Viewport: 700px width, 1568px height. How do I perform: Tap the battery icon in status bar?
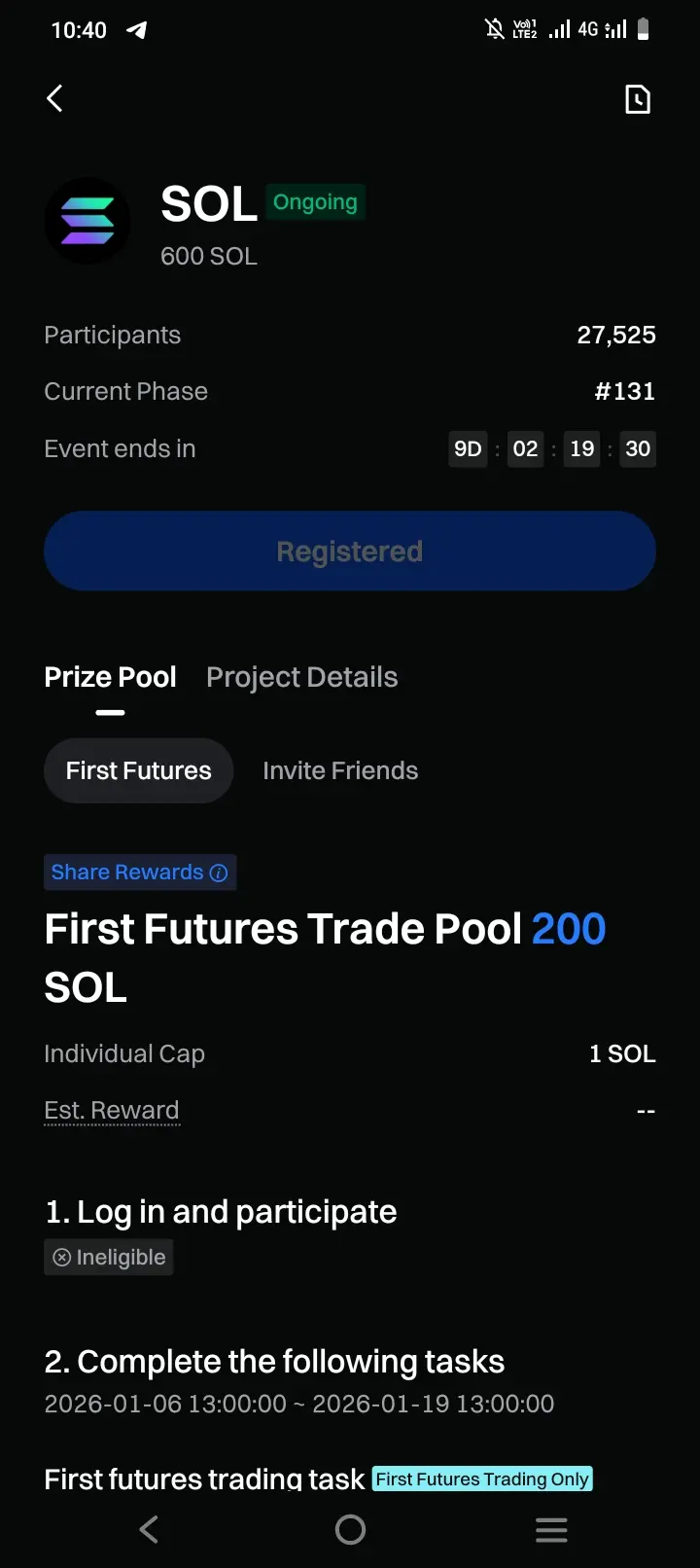[x=643, y=30]
